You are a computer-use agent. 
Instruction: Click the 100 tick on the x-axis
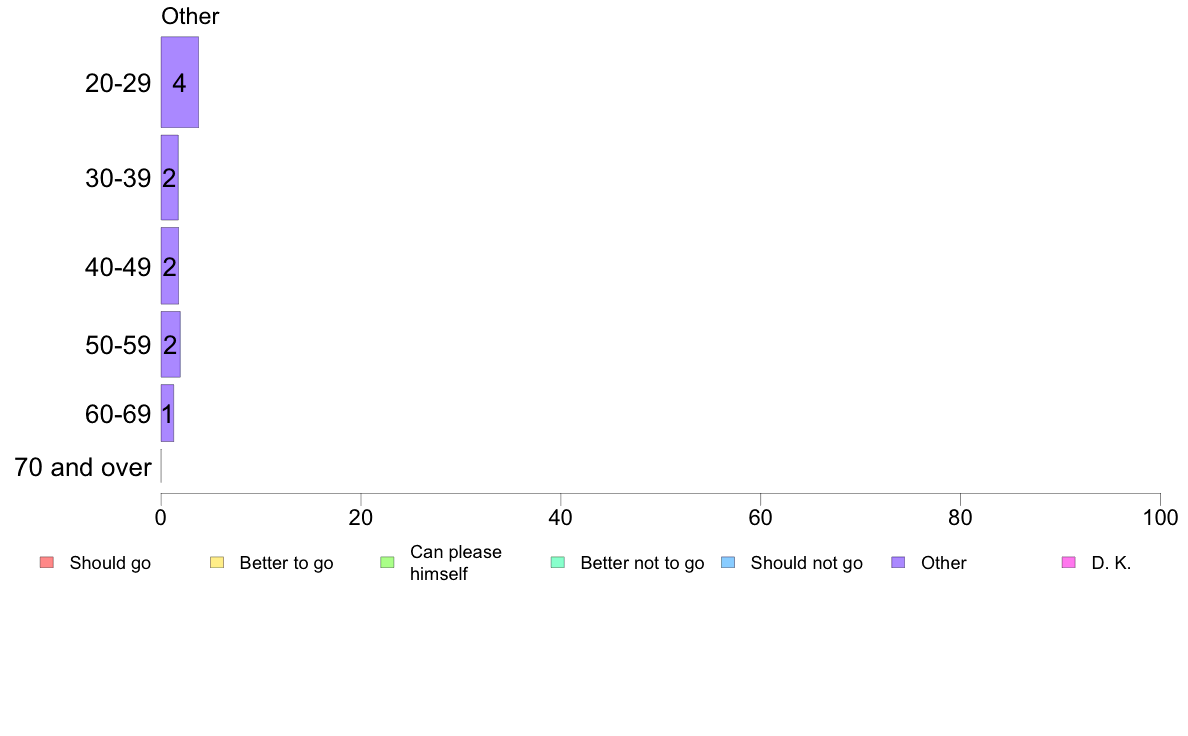point(1160,518)
